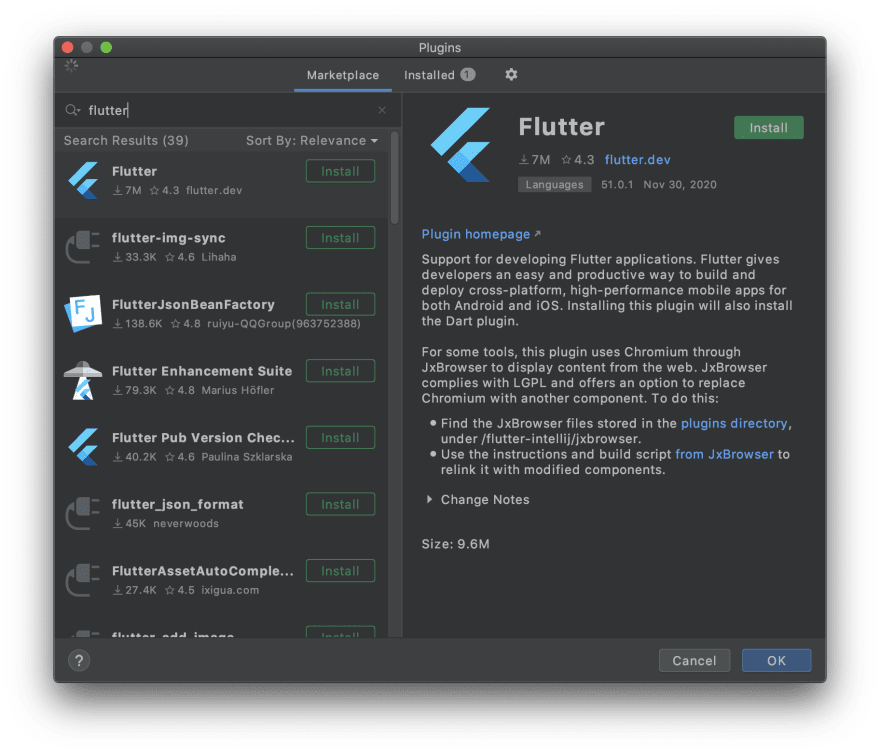Click the Flutter Pub Version Checker icon
The width and height of the screenshot is (880, 754).
[x=83, y=447]
